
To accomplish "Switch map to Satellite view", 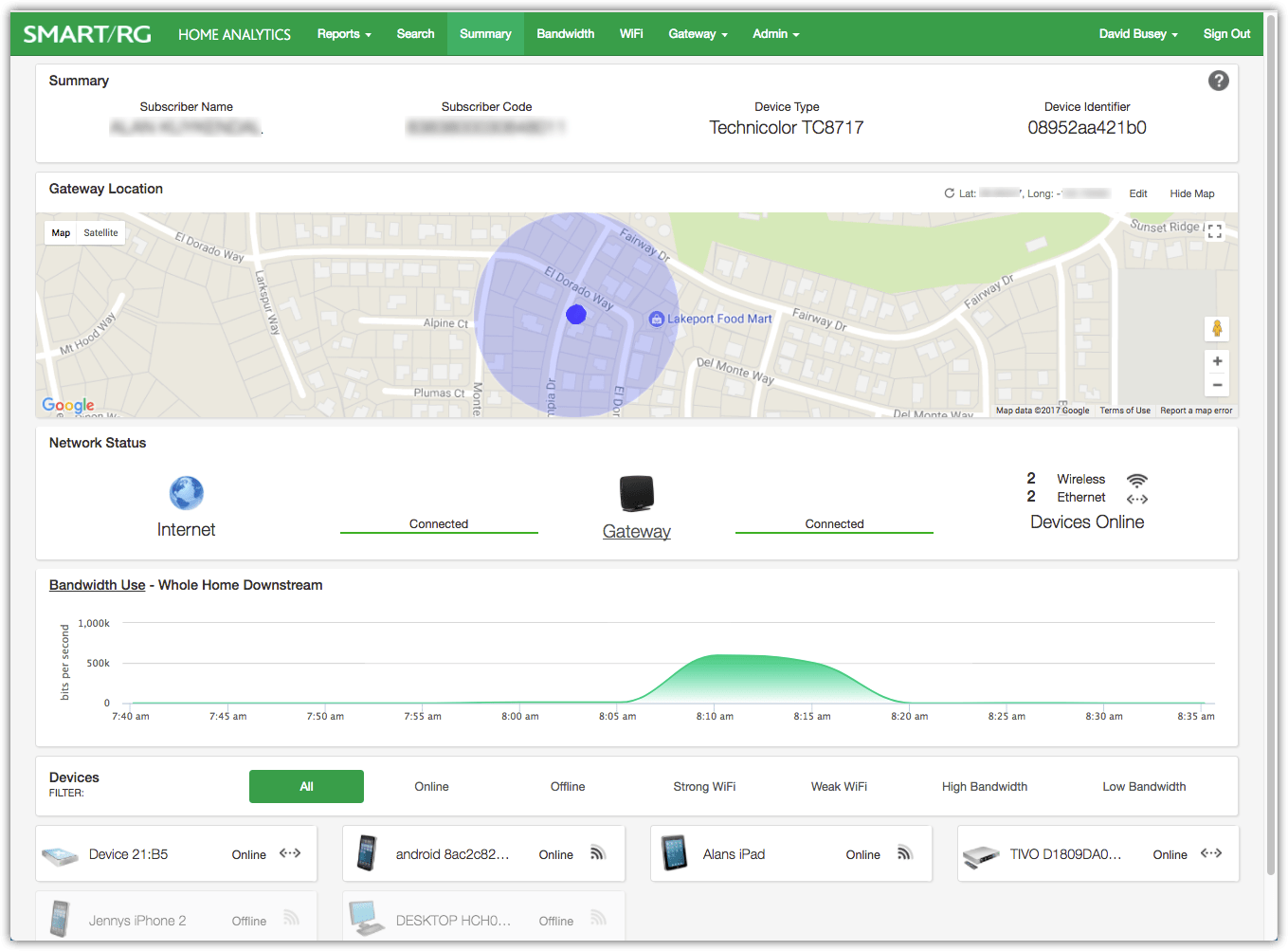I will (x=100, y=232).
